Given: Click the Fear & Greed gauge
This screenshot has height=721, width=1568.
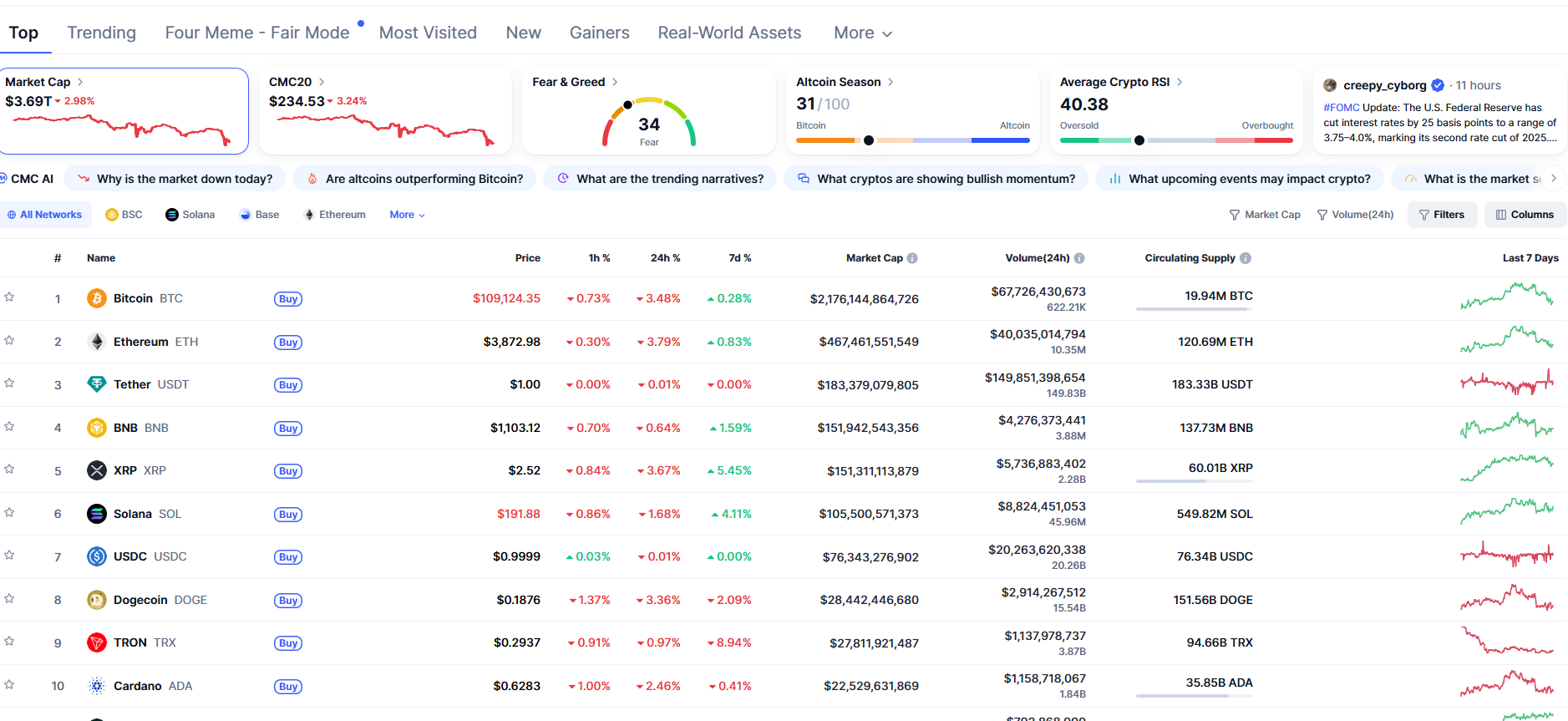Looking at the screenshot, I should tap(649, 123).
